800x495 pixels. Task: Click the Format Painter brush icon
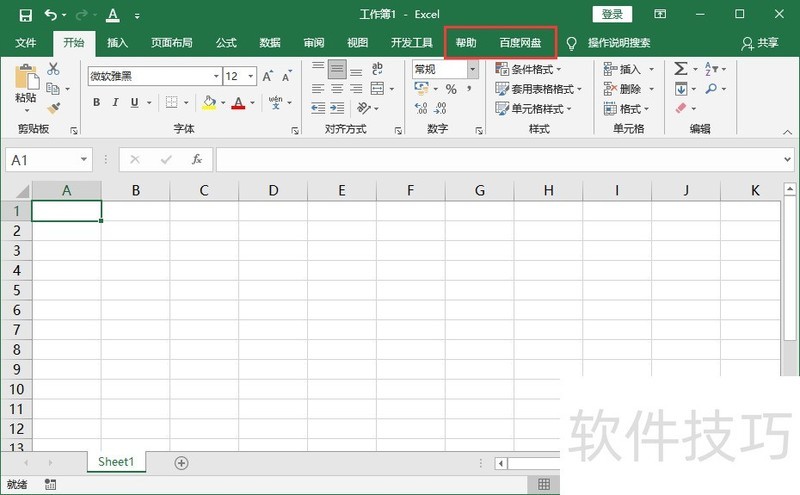coord(53,107)
